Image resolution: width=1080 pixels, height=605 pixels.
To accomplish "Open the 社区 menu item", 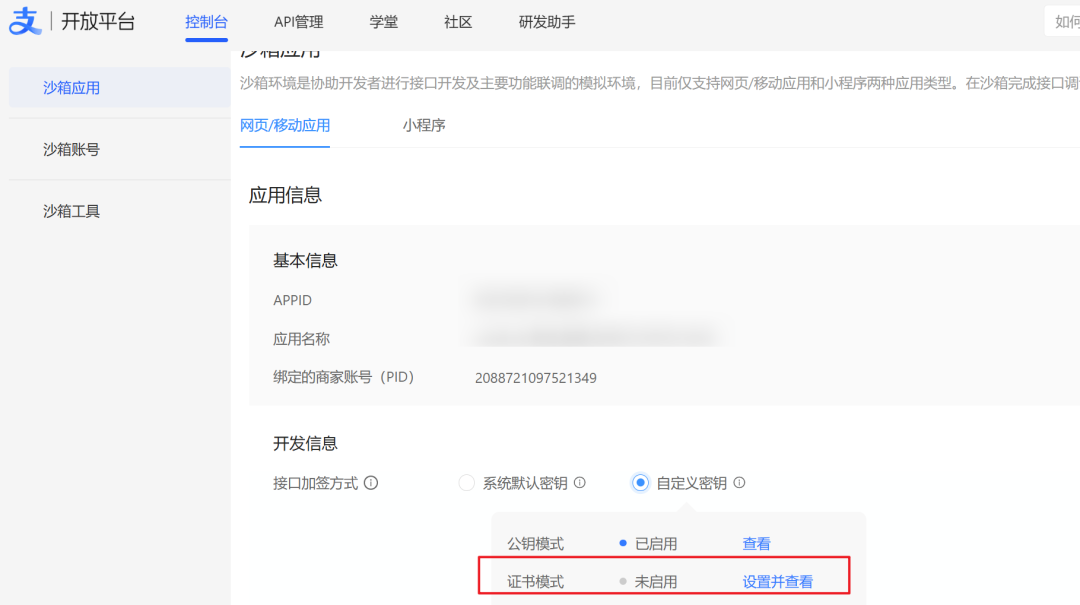I will click(x=457, y=21).
